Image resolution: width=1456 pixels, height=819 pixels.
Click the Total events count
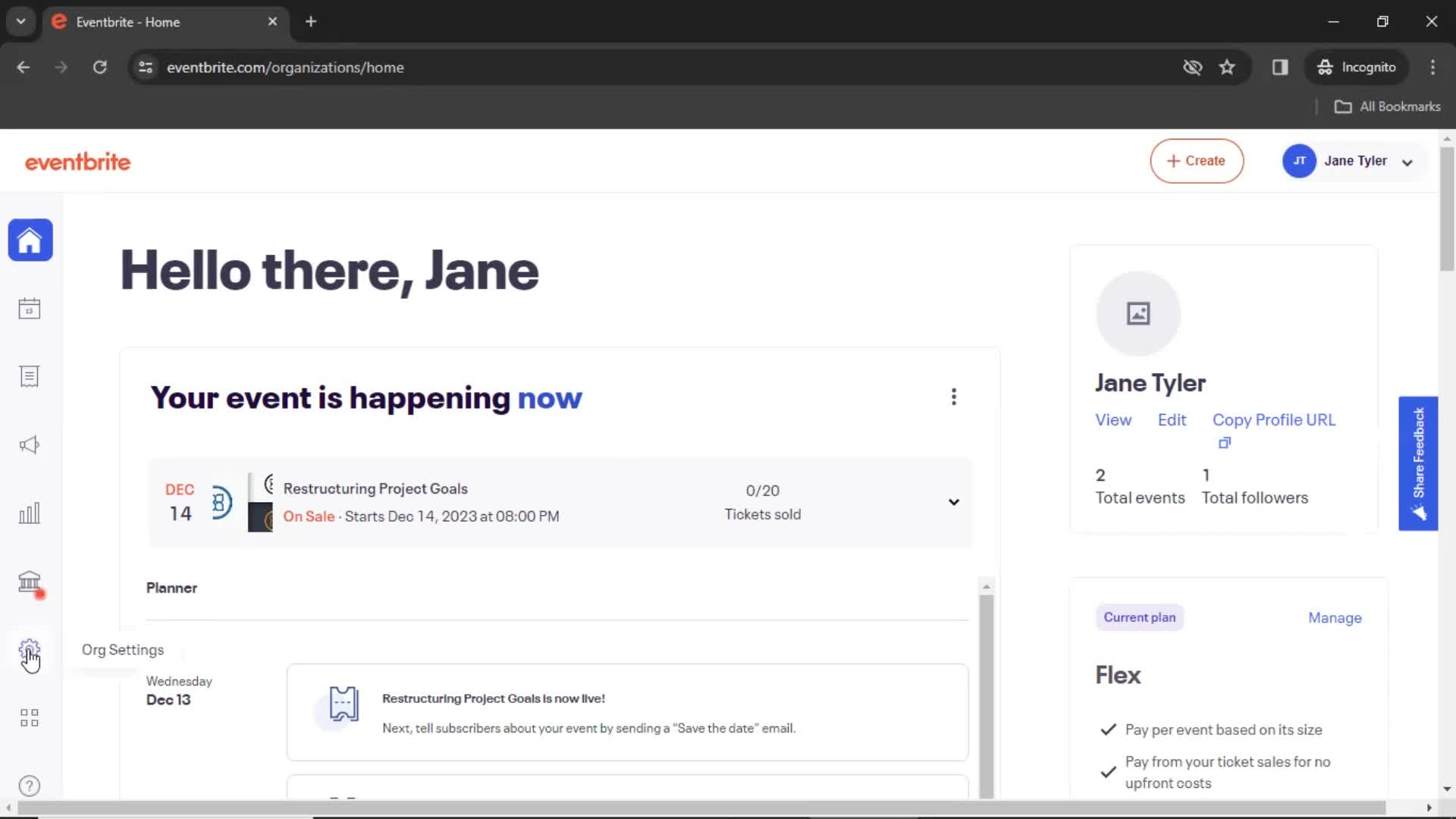click(x=1140, y=487)
